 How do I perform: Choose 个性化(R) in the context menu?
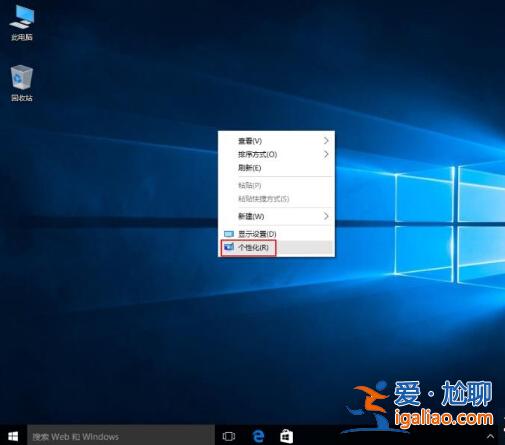tap(276, 248)
